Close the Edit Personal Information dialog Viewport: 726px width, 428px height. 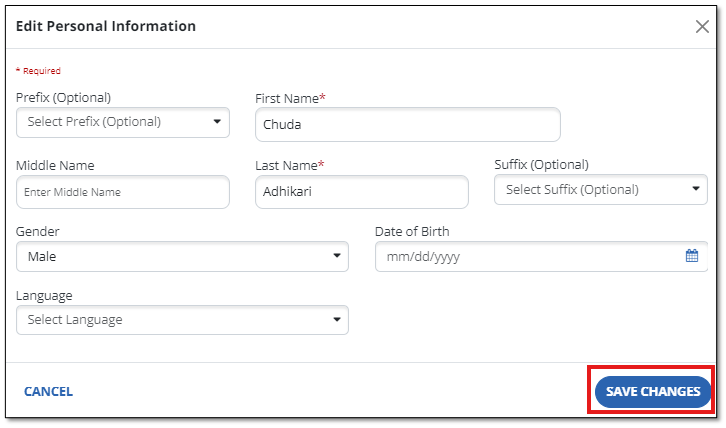[702, 27]
